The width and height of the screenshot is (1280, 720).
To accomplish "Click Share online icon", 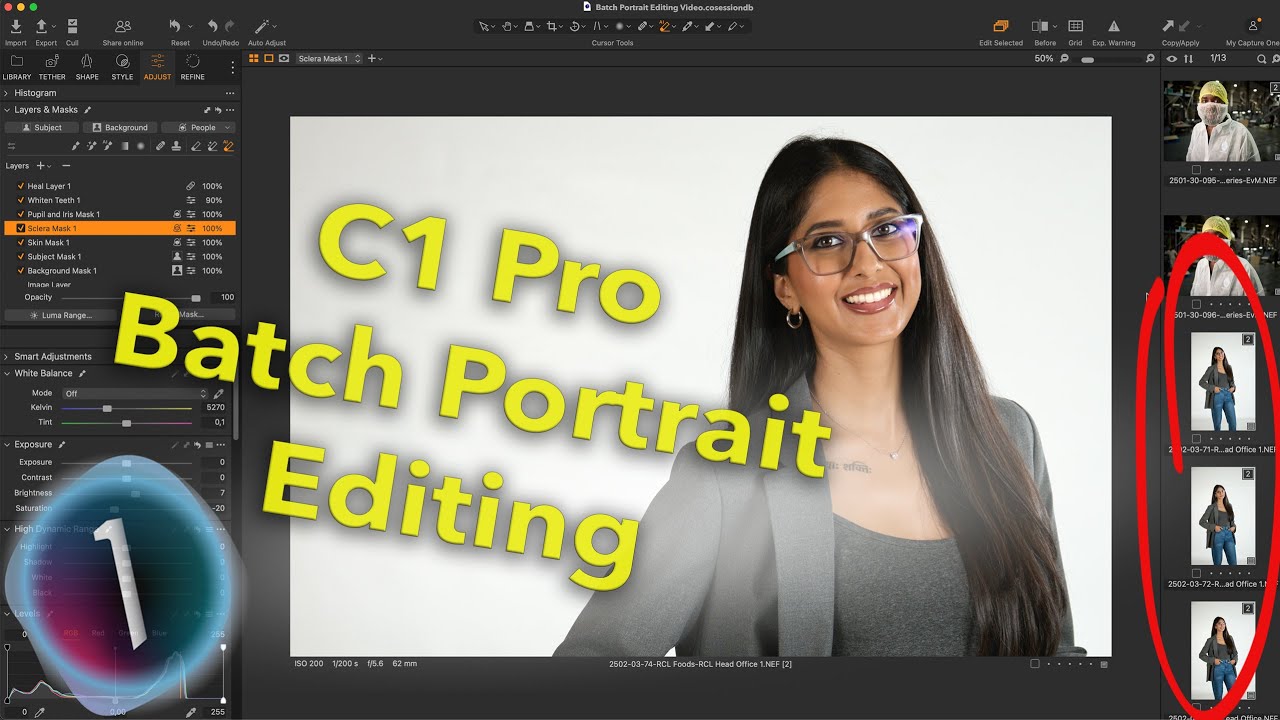I will (123, 26).
